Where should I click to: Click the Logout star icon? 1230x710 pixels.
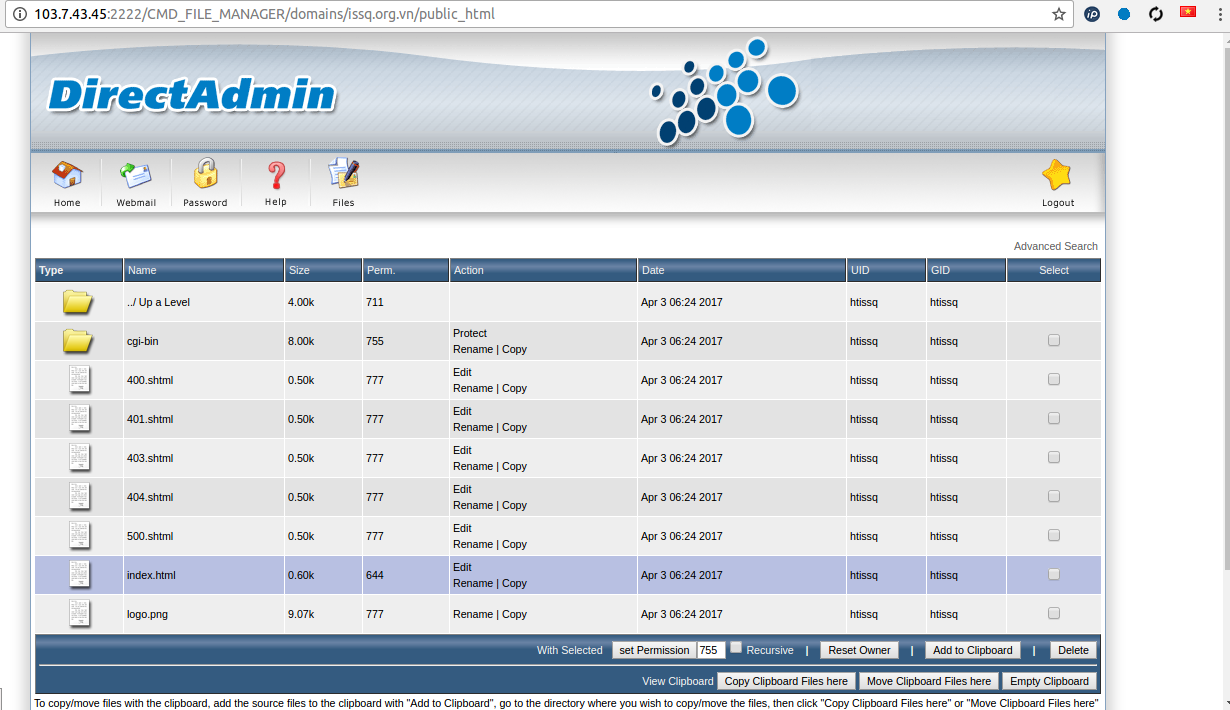click(x=1057, y=175)
